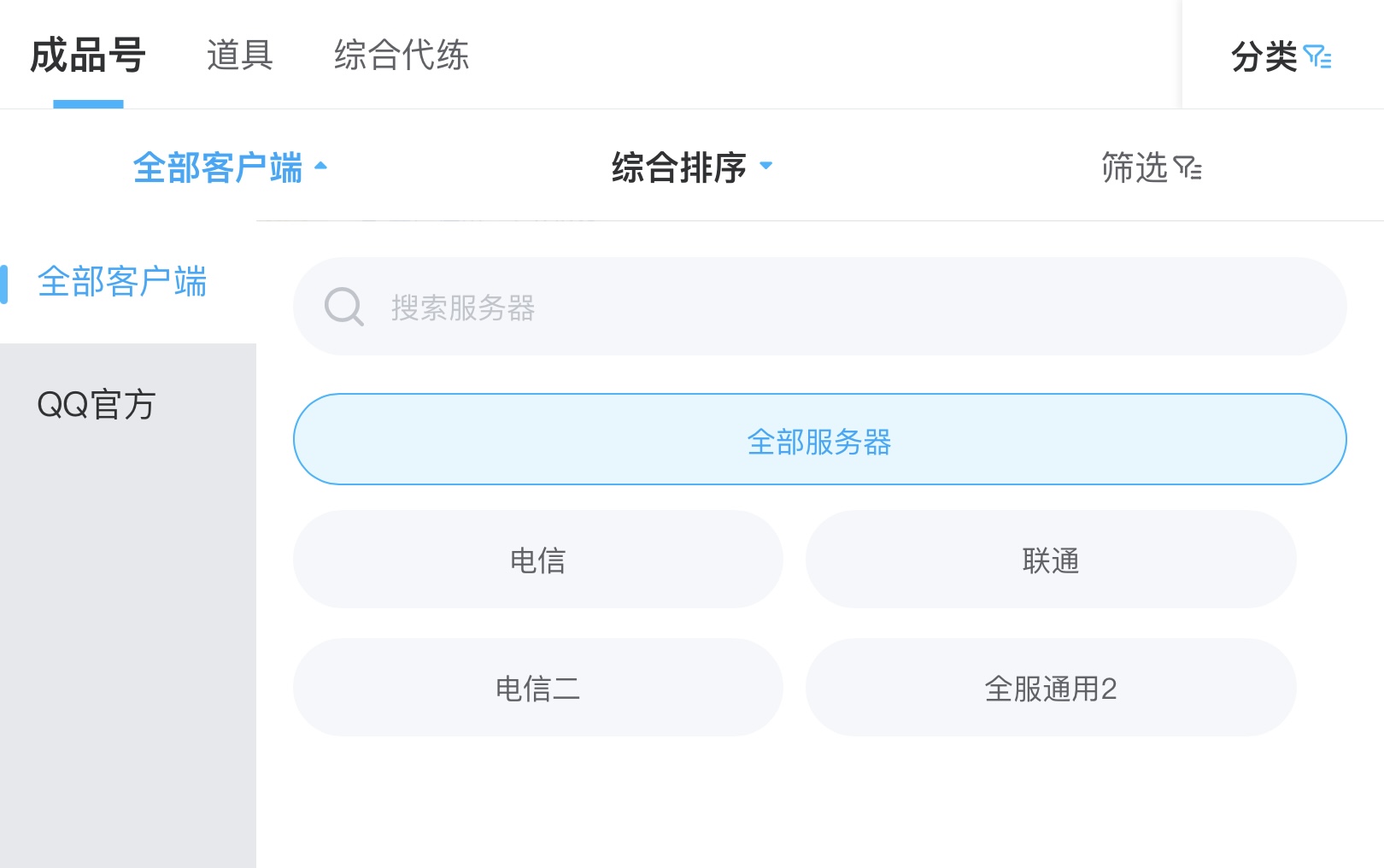
Task: Open the 分类 category panel
Action: pyautogui.click(x=1281, y=57)
